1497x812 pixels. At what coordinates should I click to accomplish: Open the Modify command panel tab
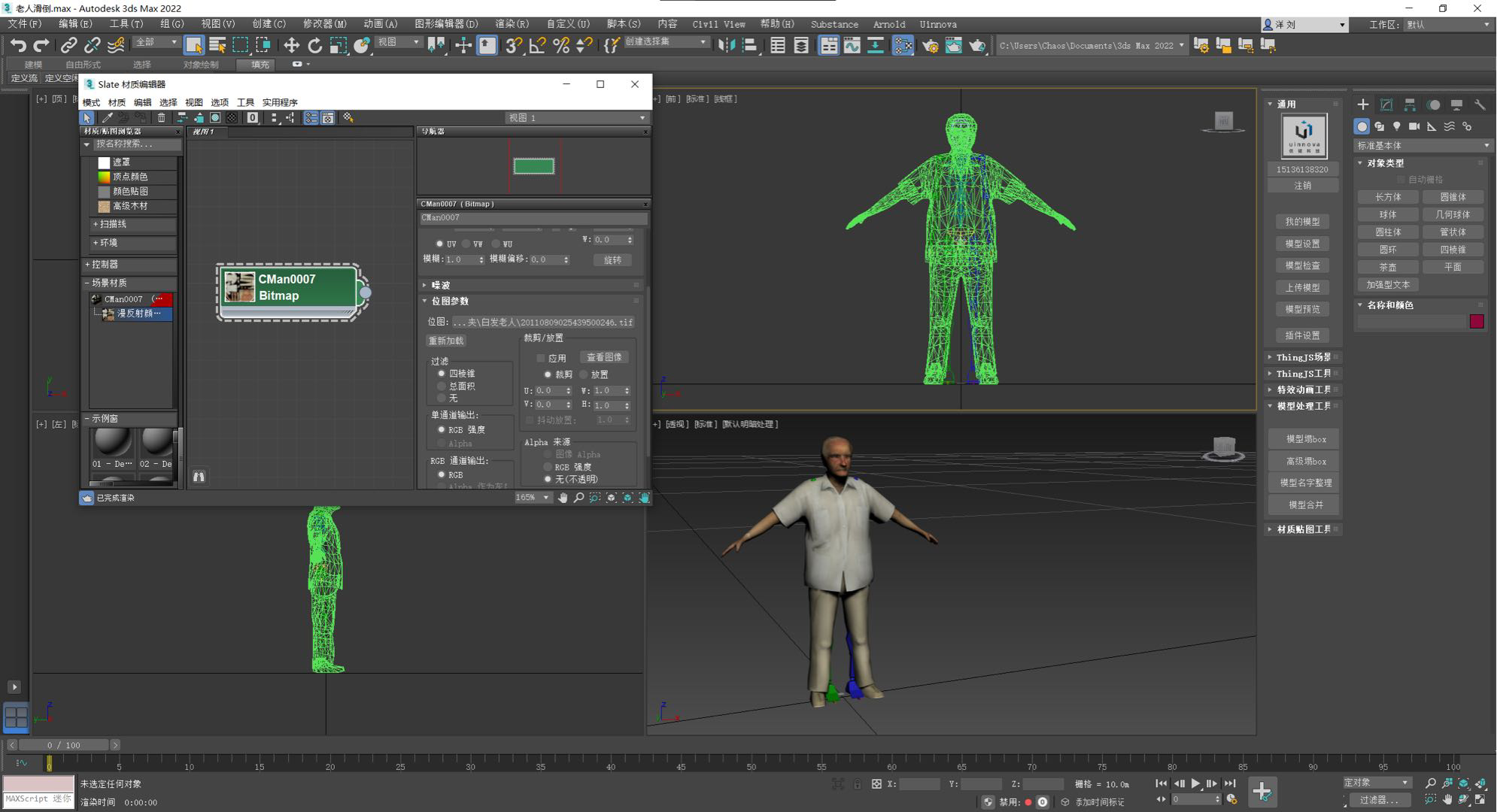1386,105
